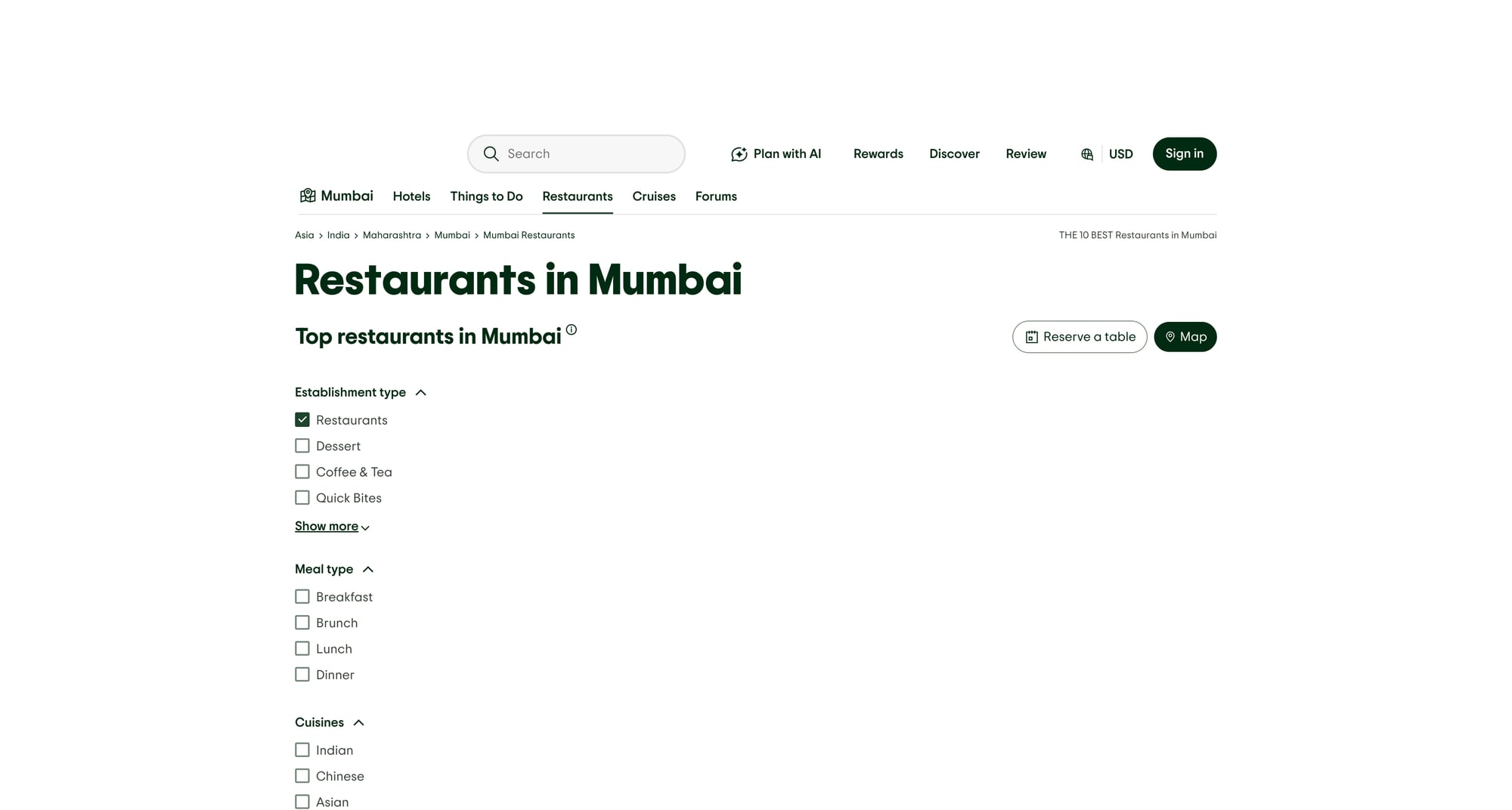Screen dimensions: 1512x810
Task: Click the search magnifier icon
Action: (491, 153)
